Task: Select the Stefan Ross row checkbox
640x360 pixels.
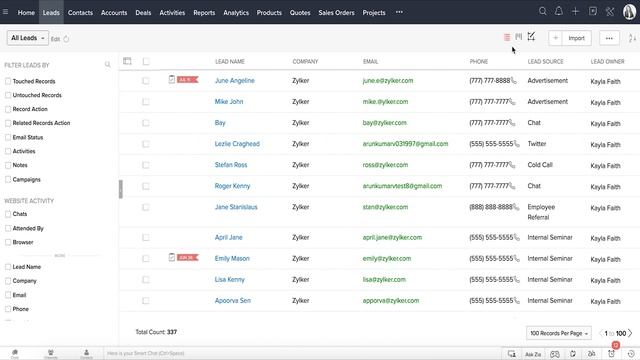Action: (146, 165)
